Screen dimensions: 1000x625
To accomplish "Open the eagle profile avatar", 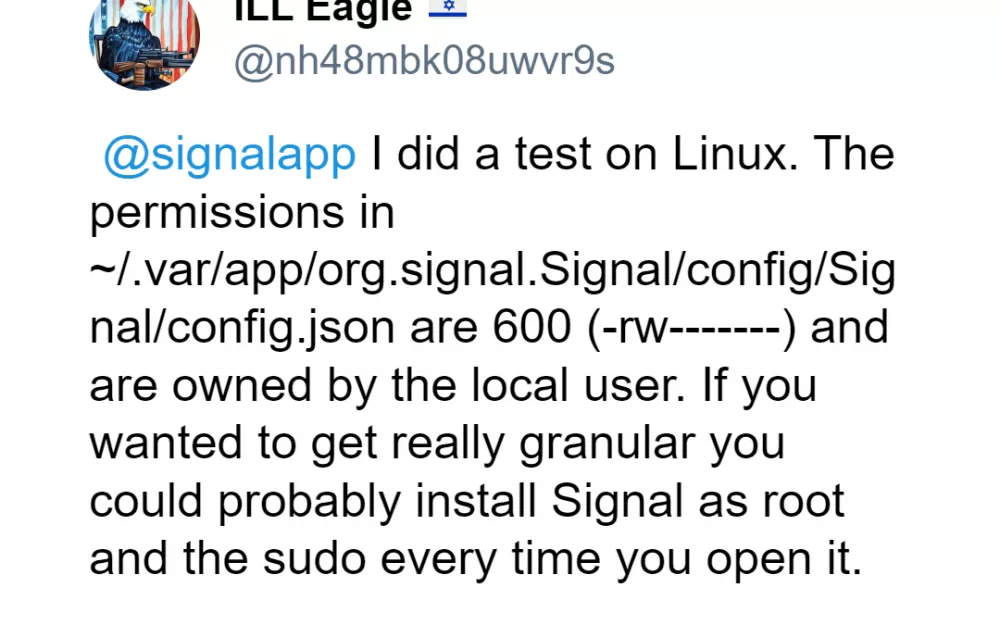I will [144, 44].
